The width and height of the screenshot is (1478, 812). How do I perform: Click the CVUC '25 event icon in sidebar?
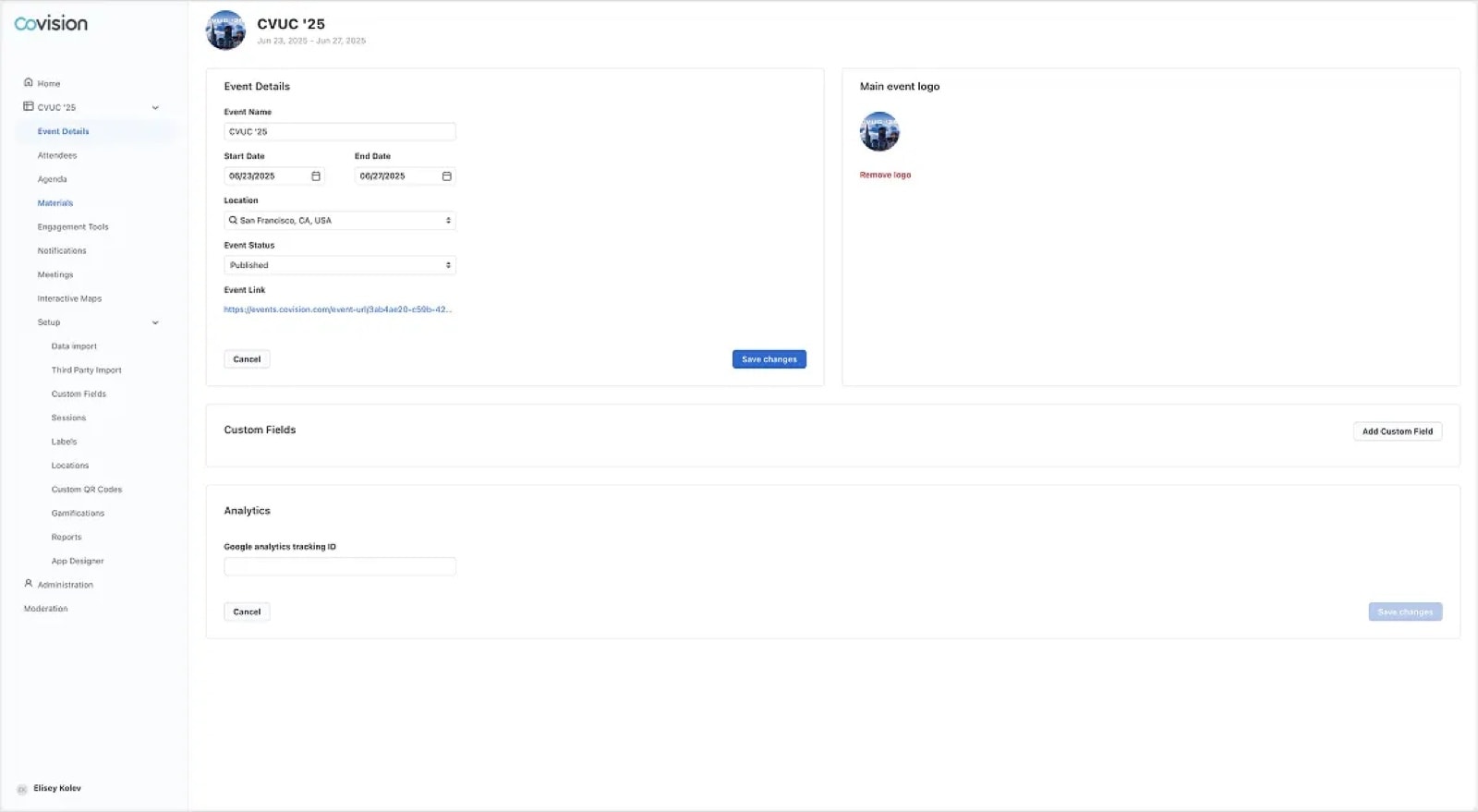click(x=29, y=106)
